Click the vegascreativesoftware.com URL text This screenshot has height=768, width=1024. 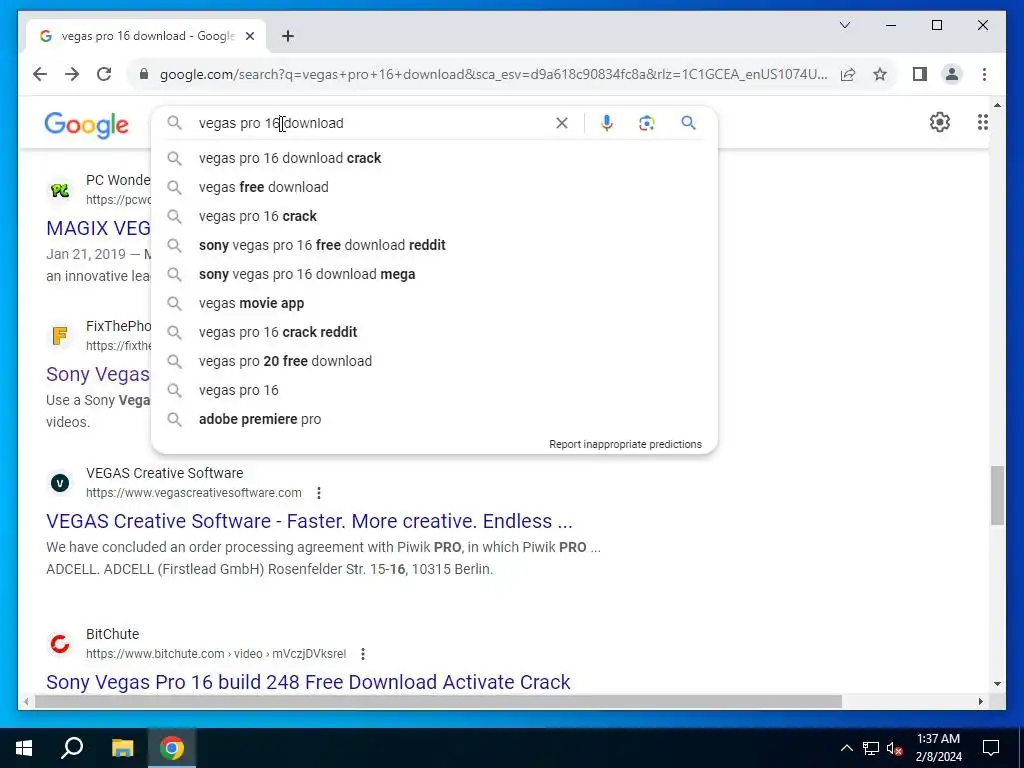194,493
